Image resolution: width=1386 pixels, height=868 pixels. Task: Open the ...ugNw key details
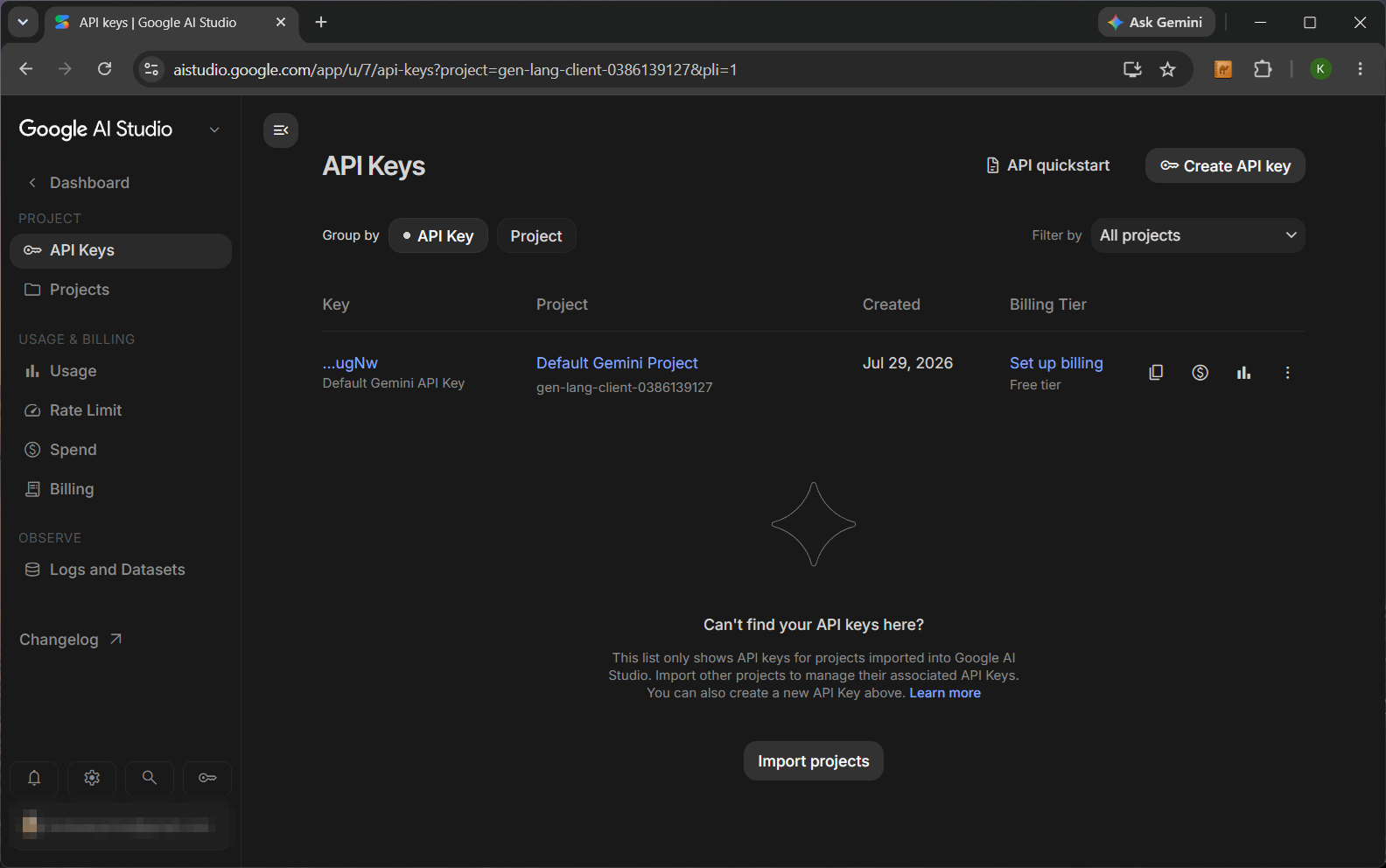click(350, 363)
